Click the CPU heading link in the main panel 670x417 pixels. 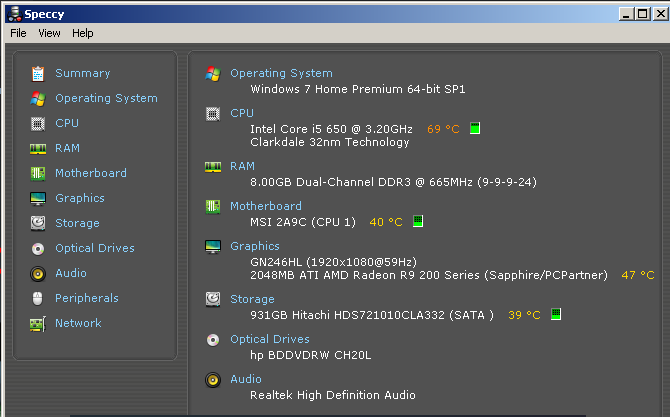click(x=242, y=114)
